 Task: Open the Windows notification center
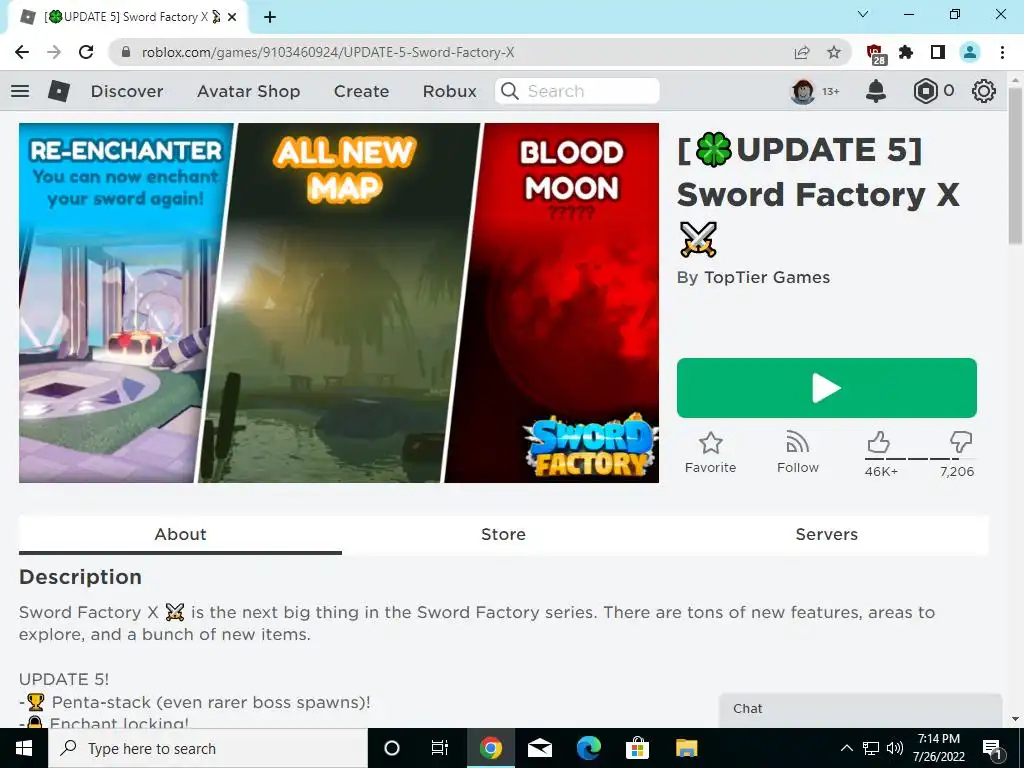coord(993,748)
